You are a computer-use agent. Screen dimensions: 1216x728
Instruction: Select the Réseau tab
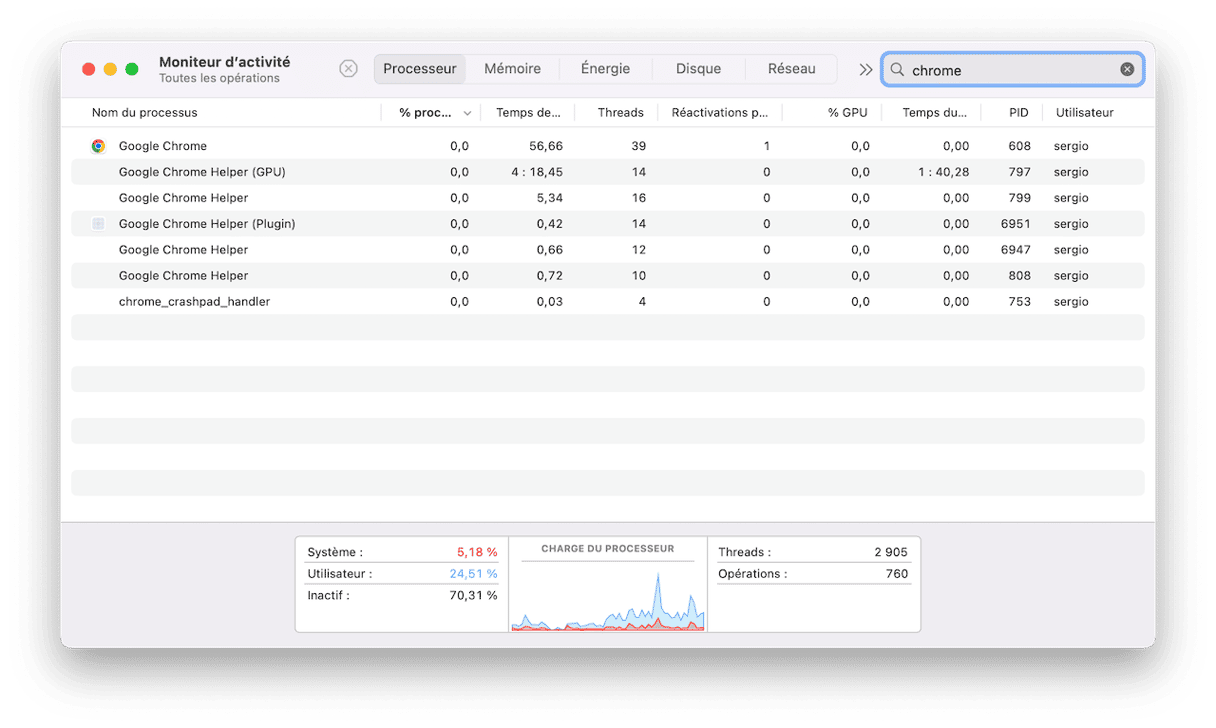click(x=791, y=69)
